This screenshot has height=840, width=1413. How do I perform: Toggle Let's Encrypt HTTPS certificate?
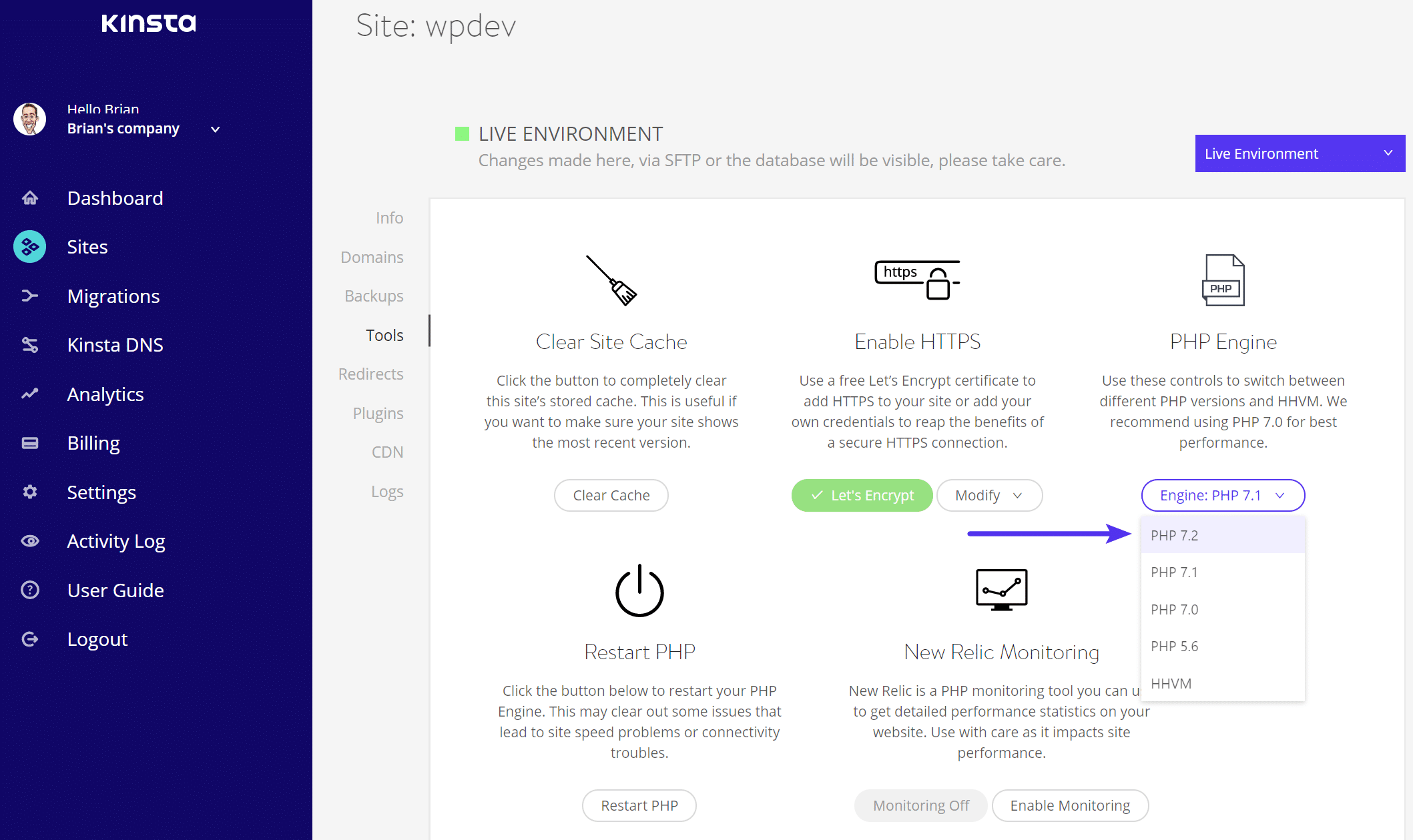(862, 495)
